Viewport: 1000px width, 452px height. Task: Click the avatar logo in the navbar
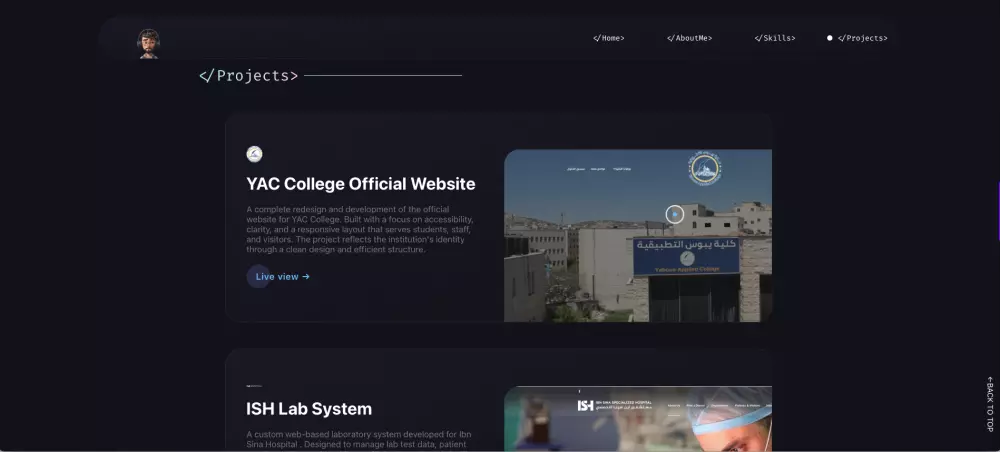[x=149, y=44]
